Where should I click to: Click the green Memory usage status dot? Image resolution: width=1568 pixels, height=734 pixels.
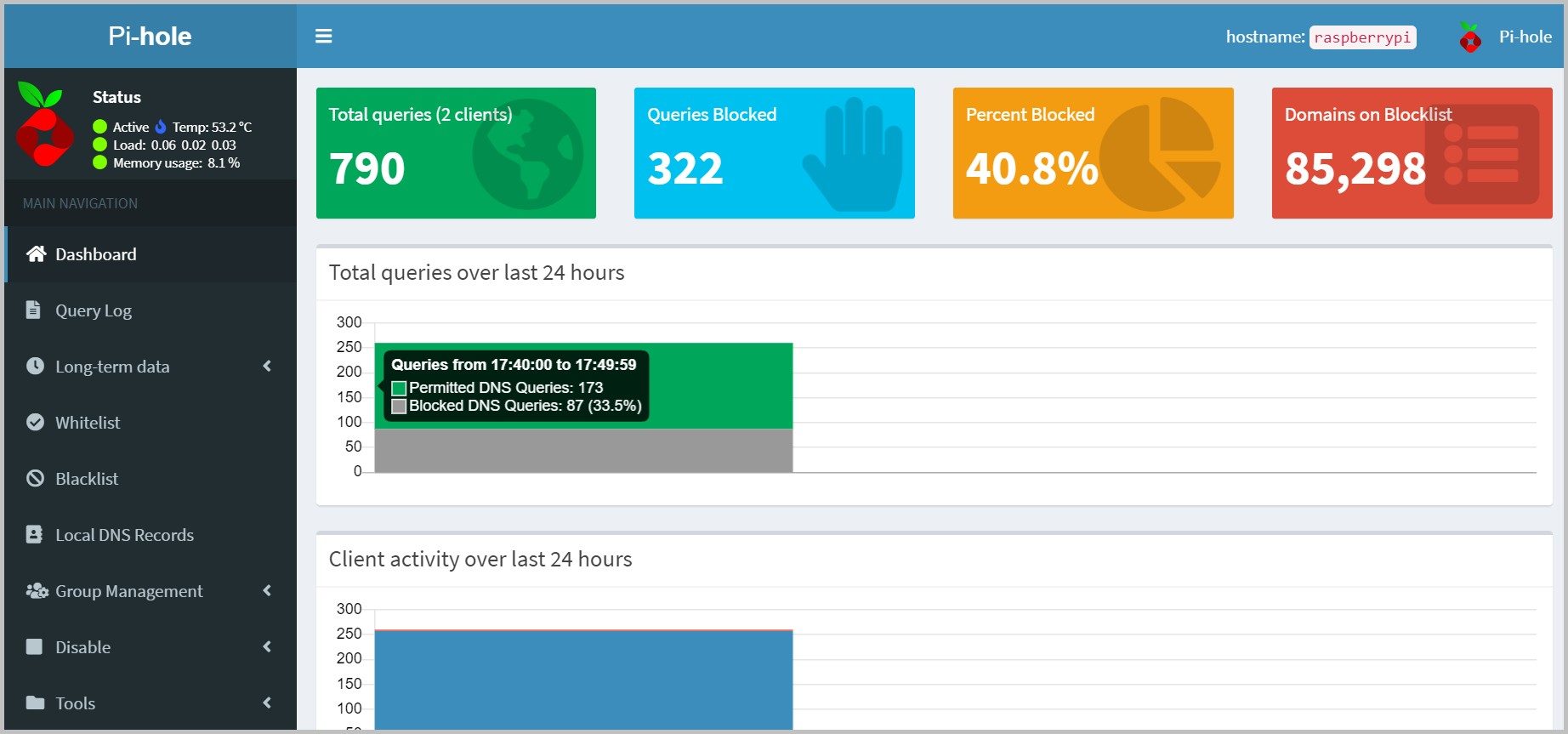(99, 162)
